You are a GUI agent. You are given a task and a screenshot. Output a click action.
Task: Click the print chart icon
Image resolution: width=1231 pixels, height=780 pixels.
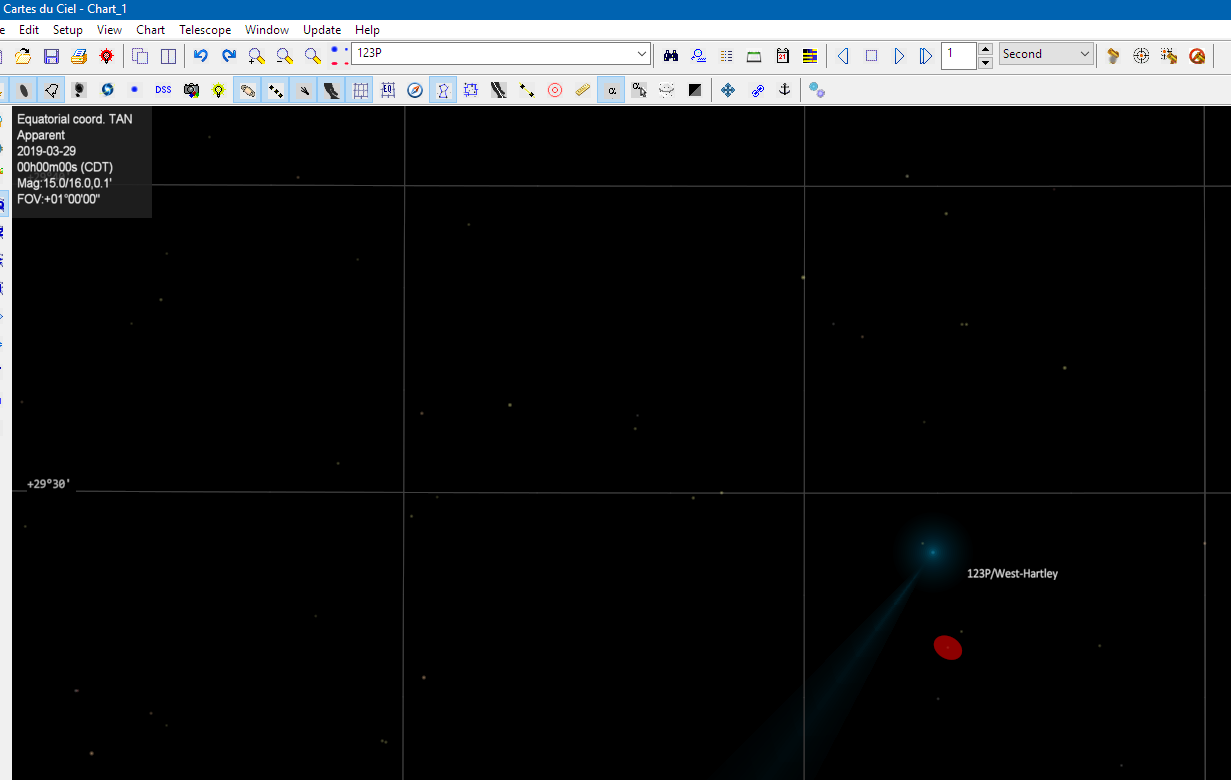point(78,56)
